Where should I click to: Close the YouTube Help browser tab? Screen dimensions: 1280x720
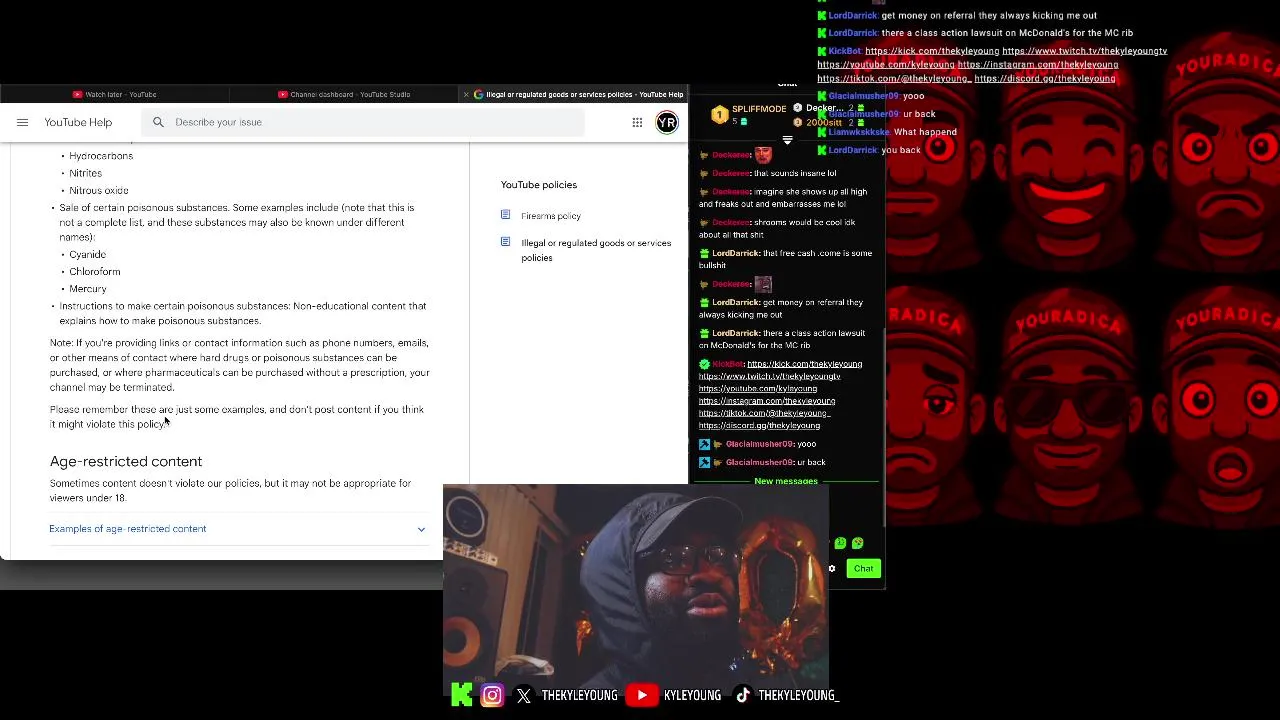coord(465,94)
